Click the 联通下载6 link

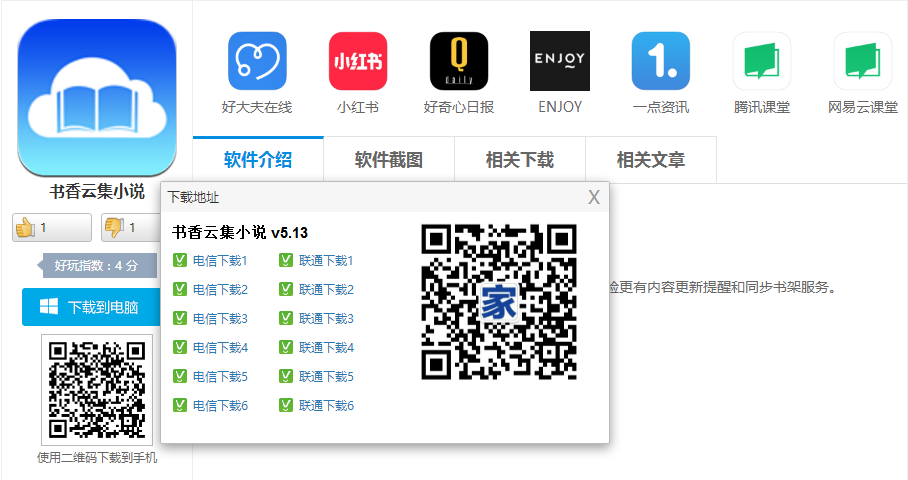(x=326, y=405)
